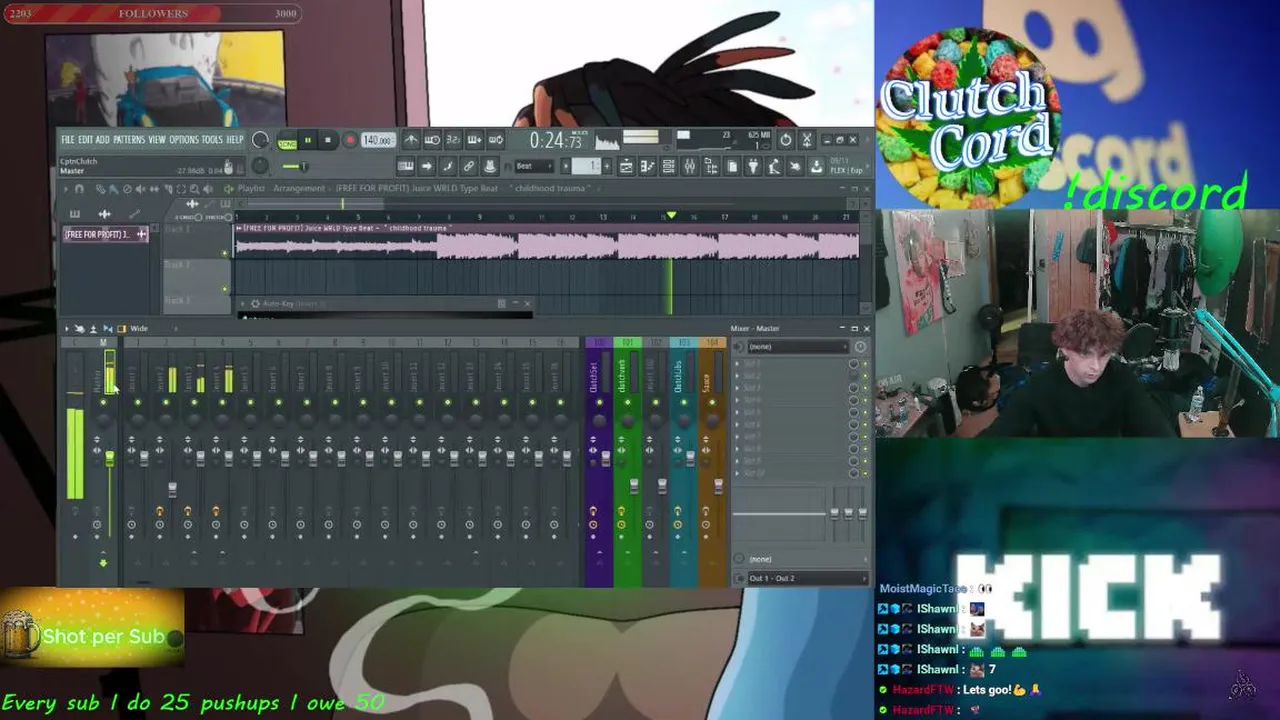Stop playback with the transport stop button
The width and height of the screenshot is (1280, 720).
328,141
